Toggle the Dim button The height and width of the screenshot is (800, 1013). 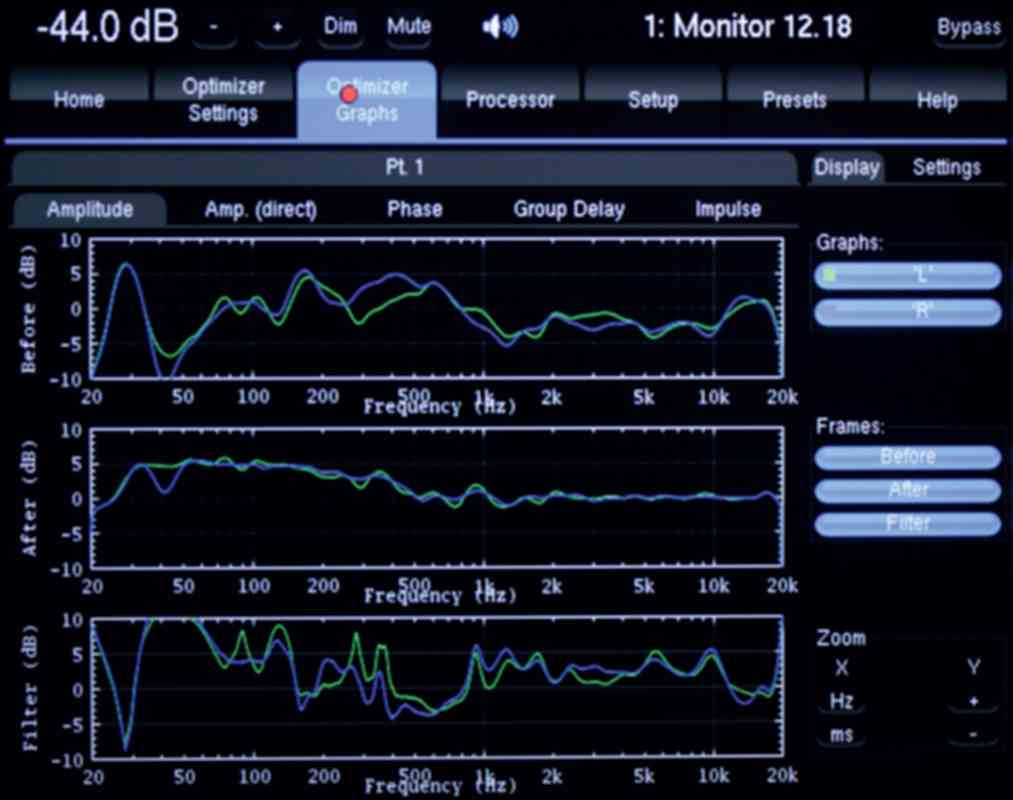pyautogui.click(x=341, y=28)
